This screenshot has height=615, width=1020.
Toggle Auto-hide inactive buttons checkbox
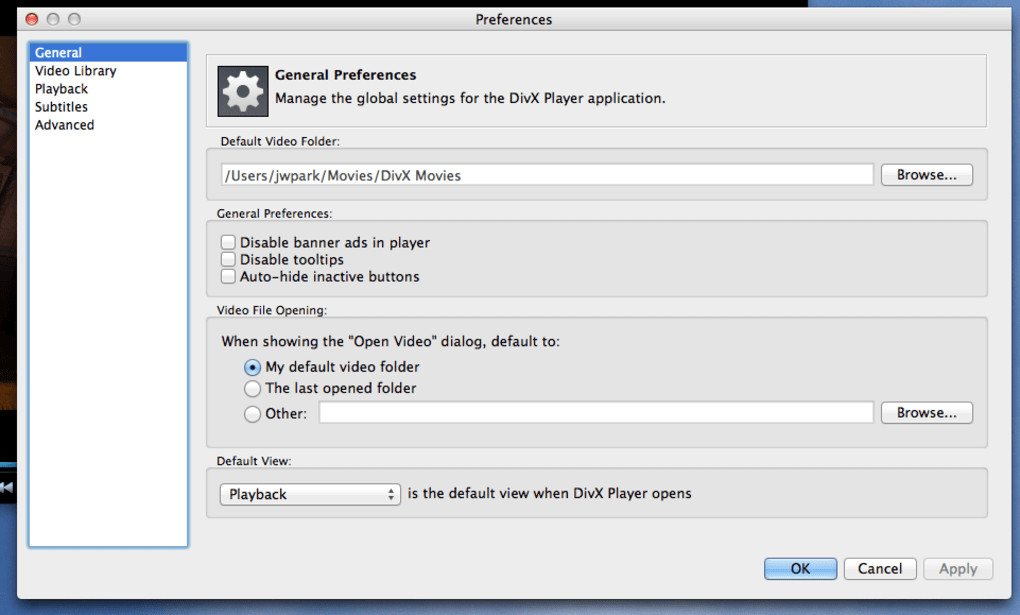point(229,277)
